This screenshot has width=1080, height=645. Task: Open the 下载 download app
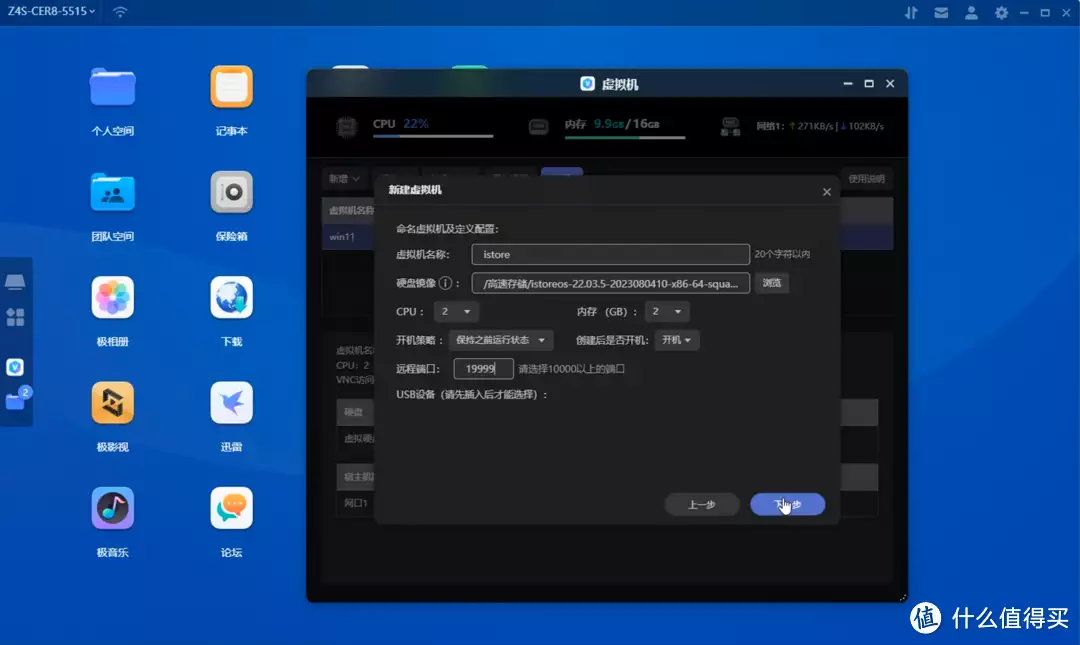pos(231,298)
